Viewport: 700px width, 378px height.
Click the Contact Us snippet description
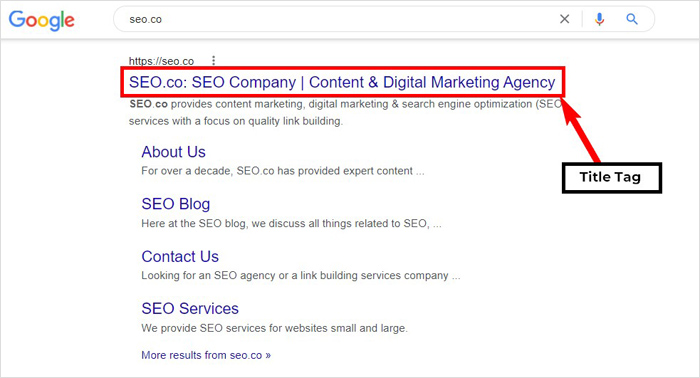tap(300, 276)
